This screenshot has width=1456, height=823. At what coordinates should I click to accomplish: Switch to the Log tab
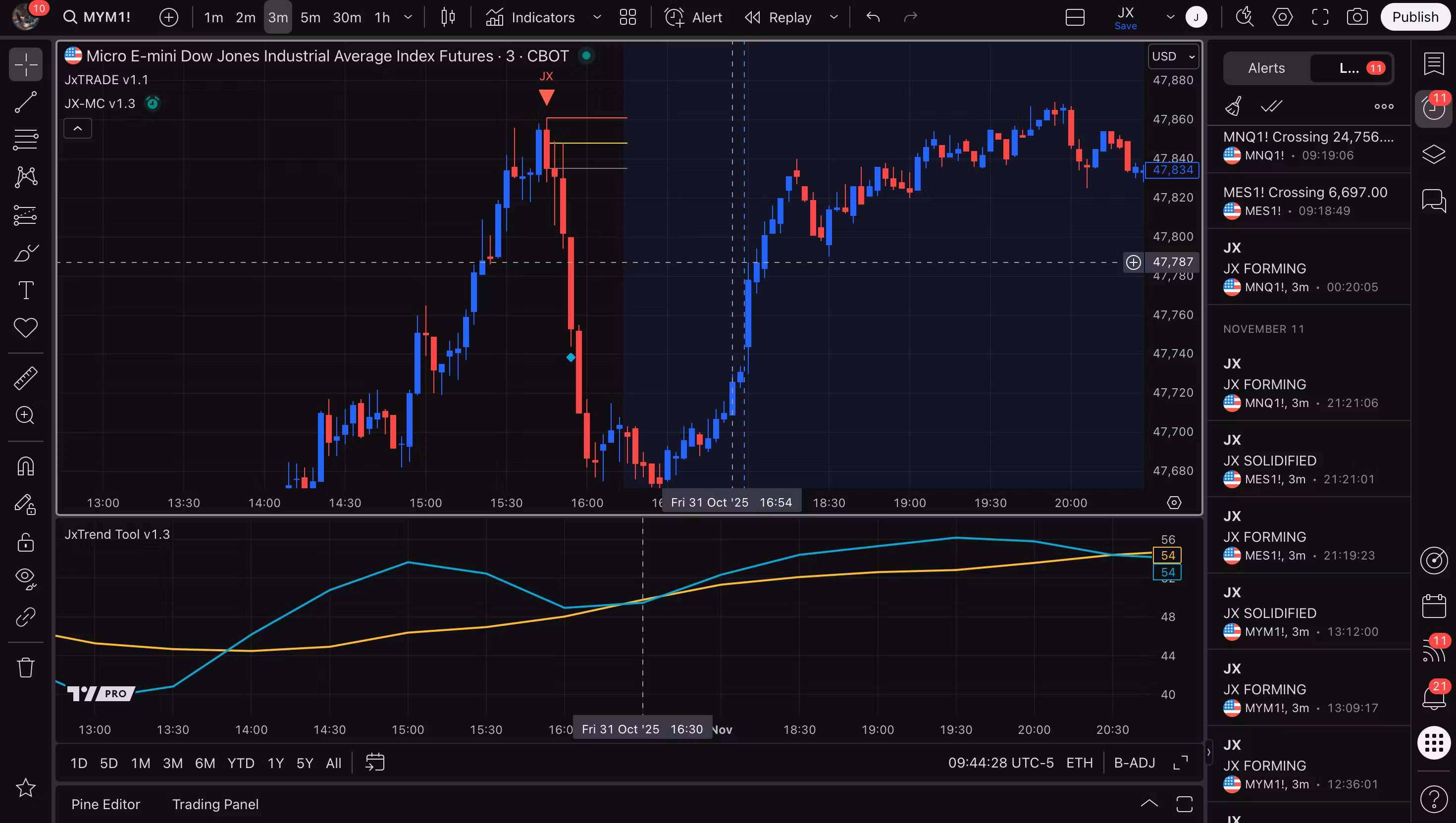click(1352, 68)
